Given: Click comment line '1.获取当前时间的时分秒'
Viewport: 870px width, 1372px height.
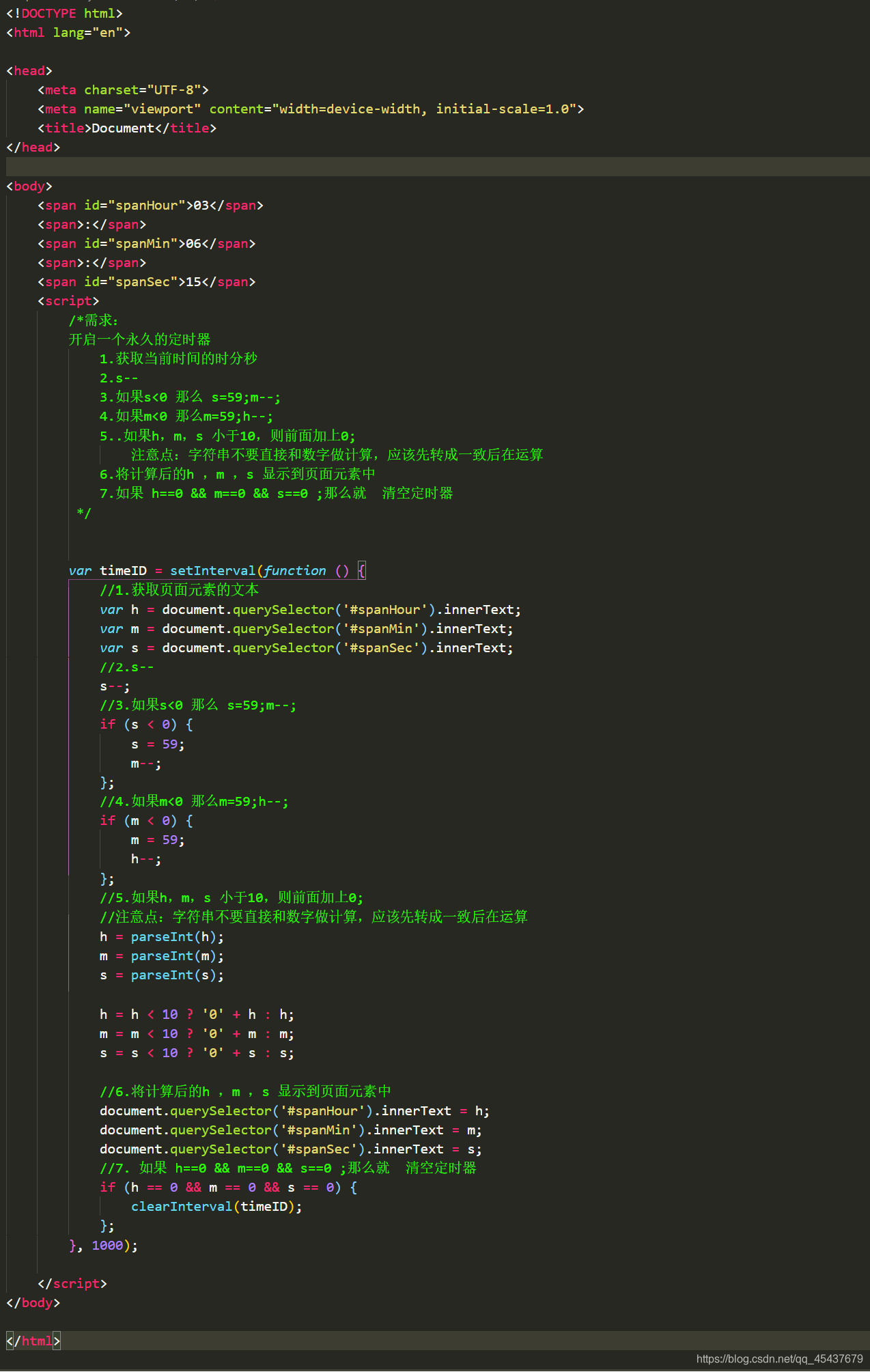Looking at the screenshot, I should 178,359.
